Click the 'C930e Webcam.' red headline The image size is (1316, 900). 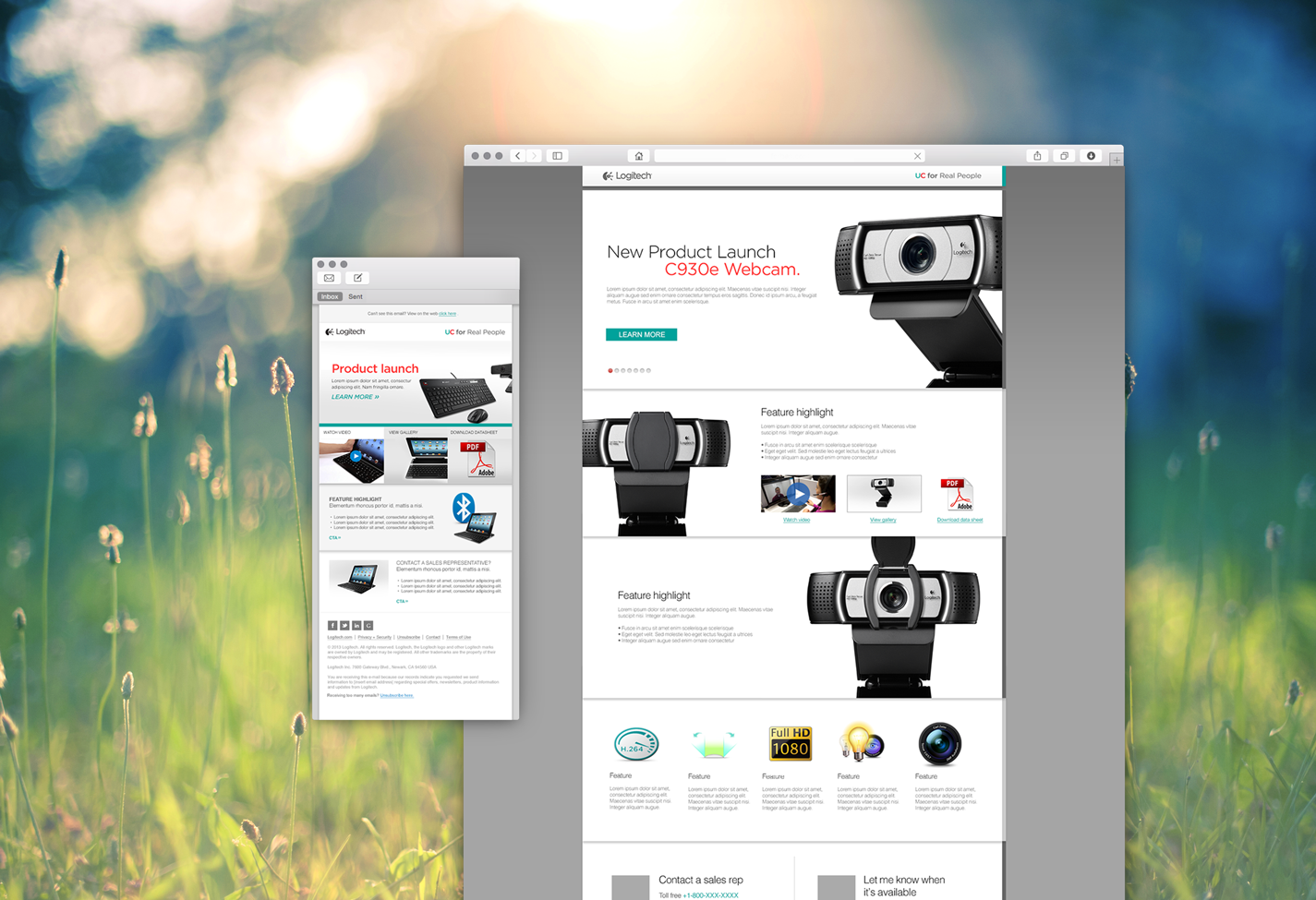point(732,270)
